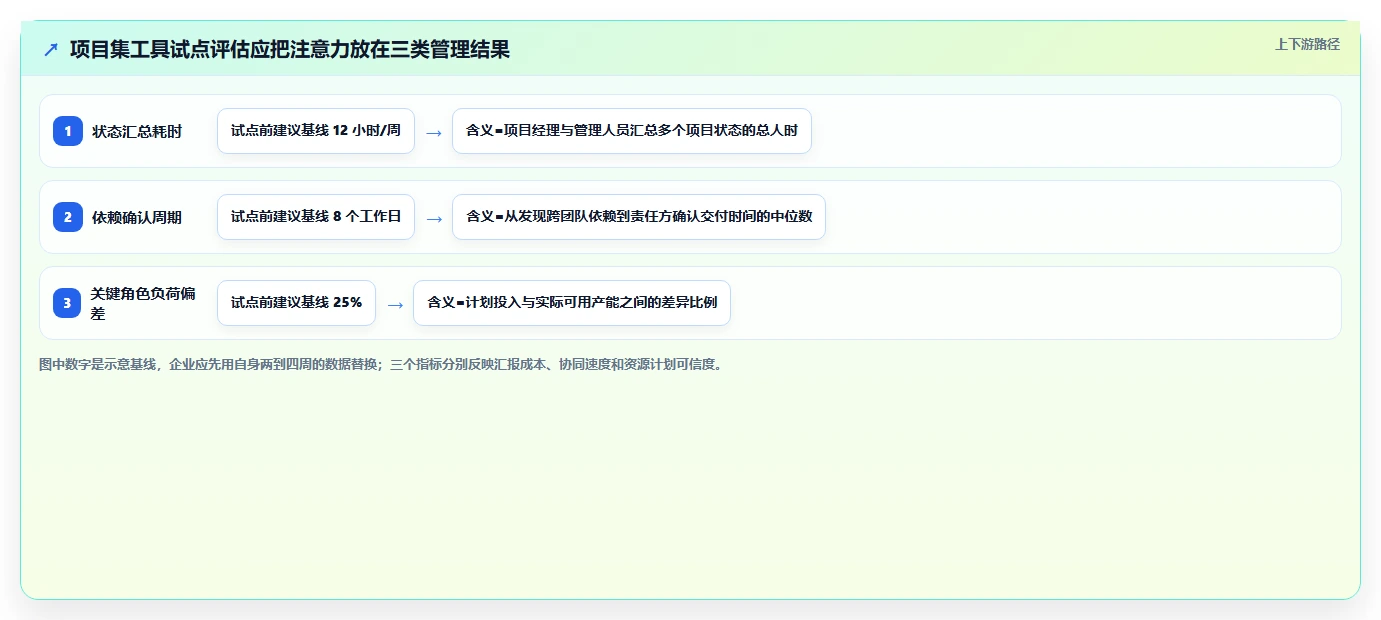Select the number 1 badge
The image size is (1381, 620).
point(68,131)
